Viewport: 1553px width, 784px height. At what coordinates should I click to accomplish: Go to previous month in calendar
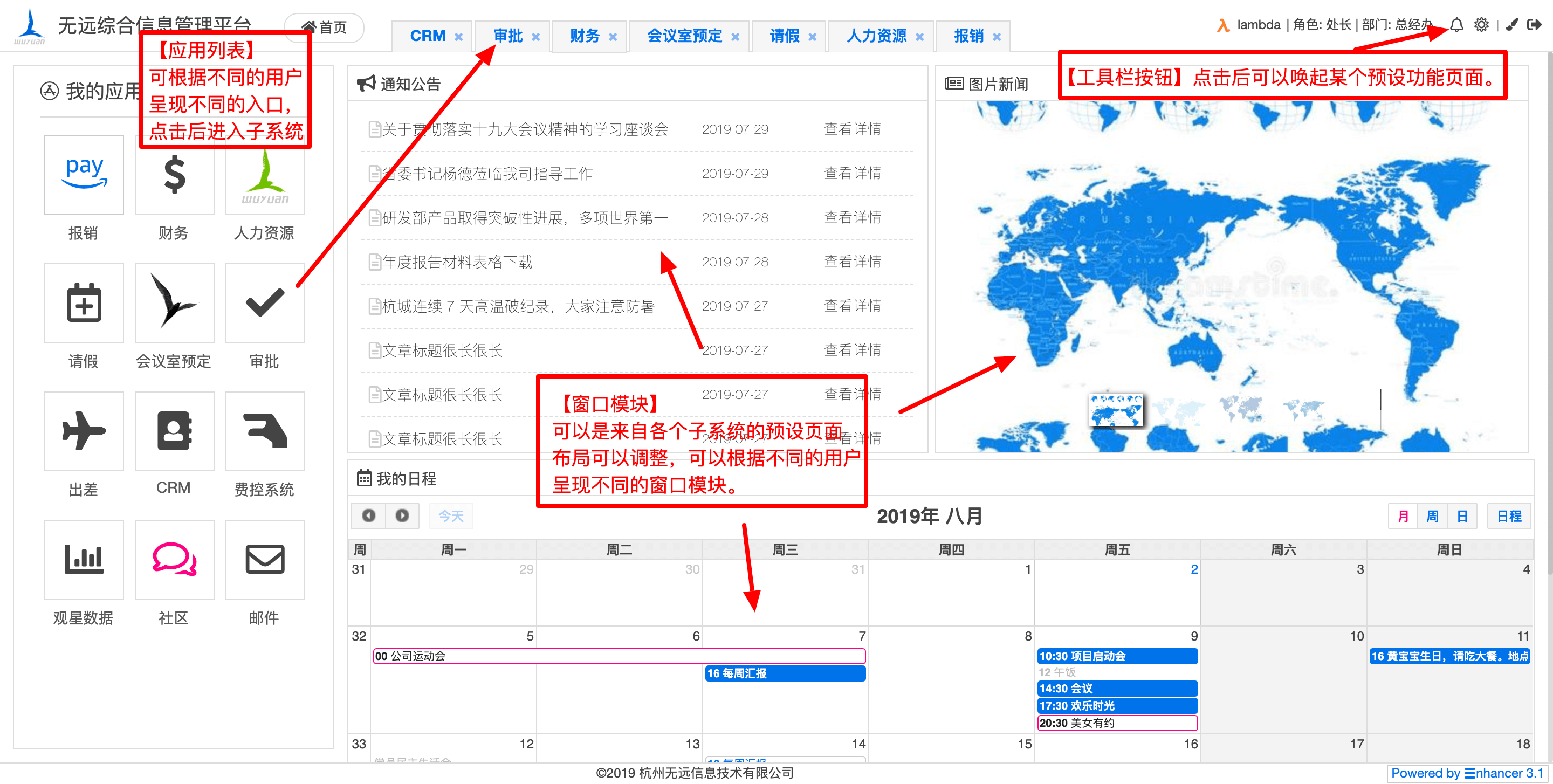(368, 516)
